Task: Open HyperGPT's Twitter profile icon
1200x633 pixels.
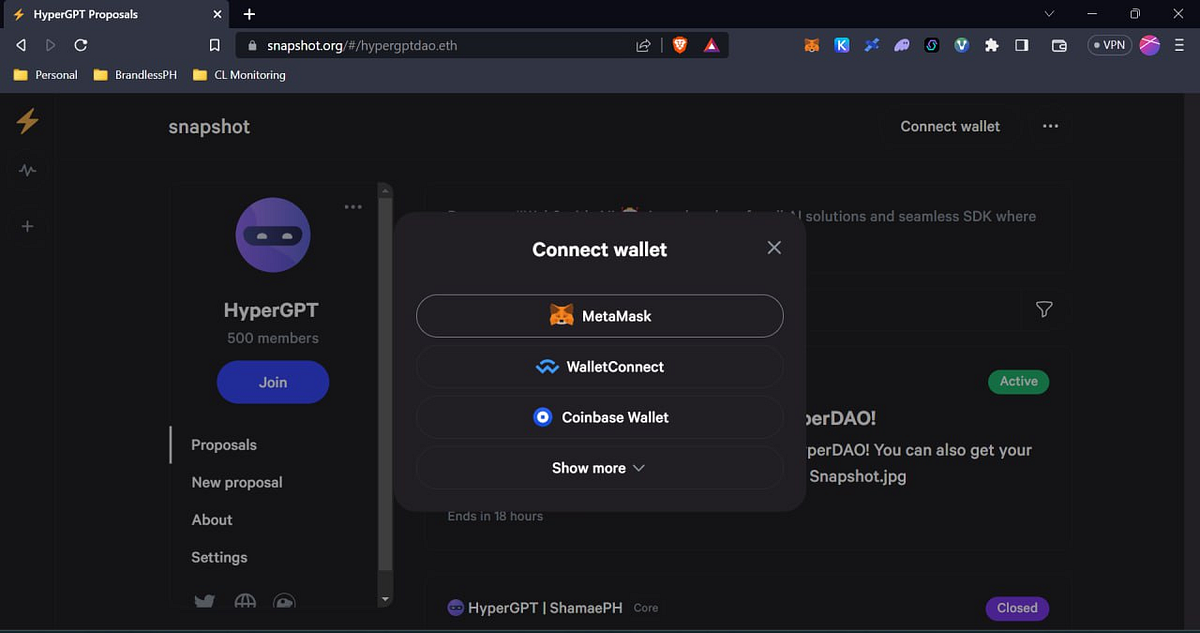Action: click(x=204, y=601)
